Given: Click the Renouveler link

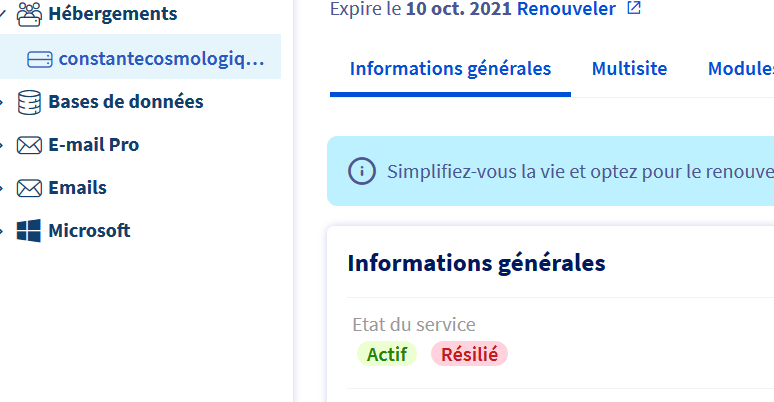Looking at the screenshot, I should point(566,9).
